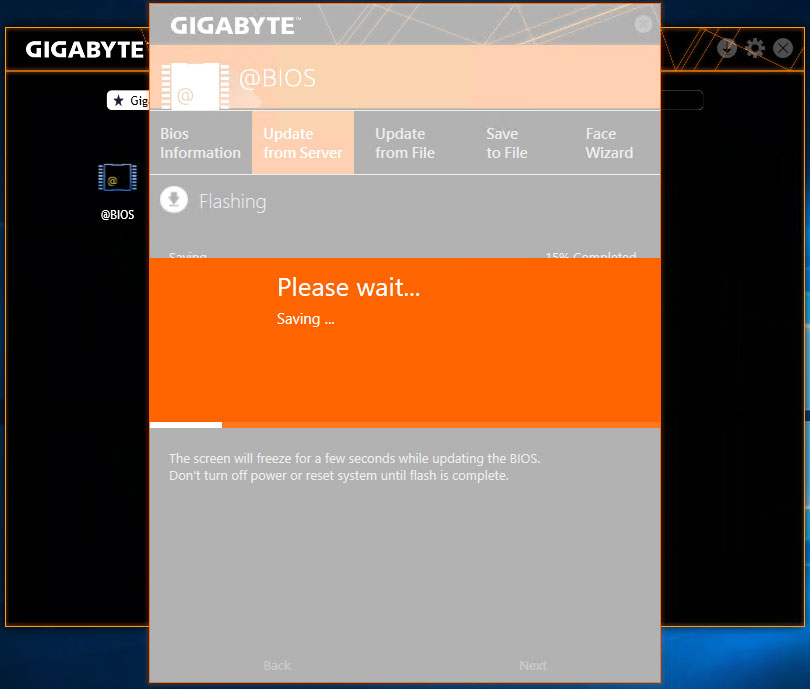
Task: Click the starred Gig tab in App Center
Action: coord(129,100)
